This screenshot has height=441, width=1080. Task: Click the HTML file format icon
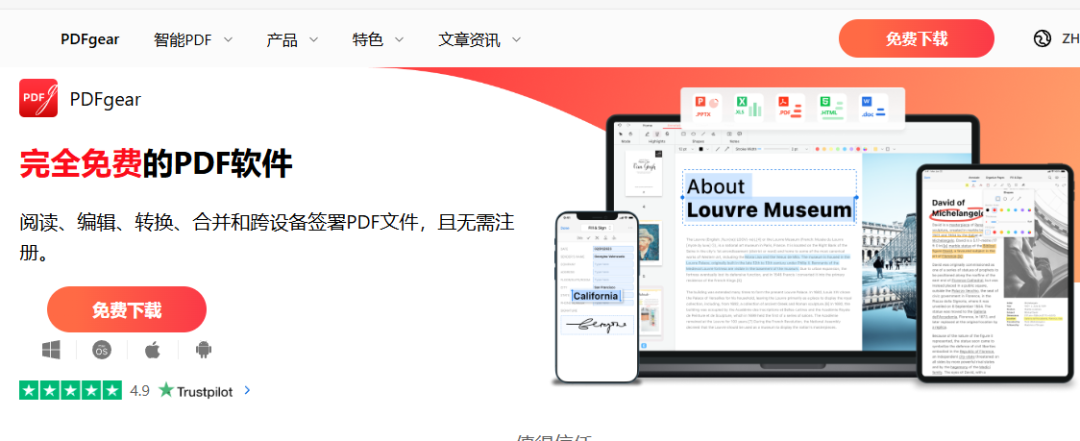pos(832,108)
